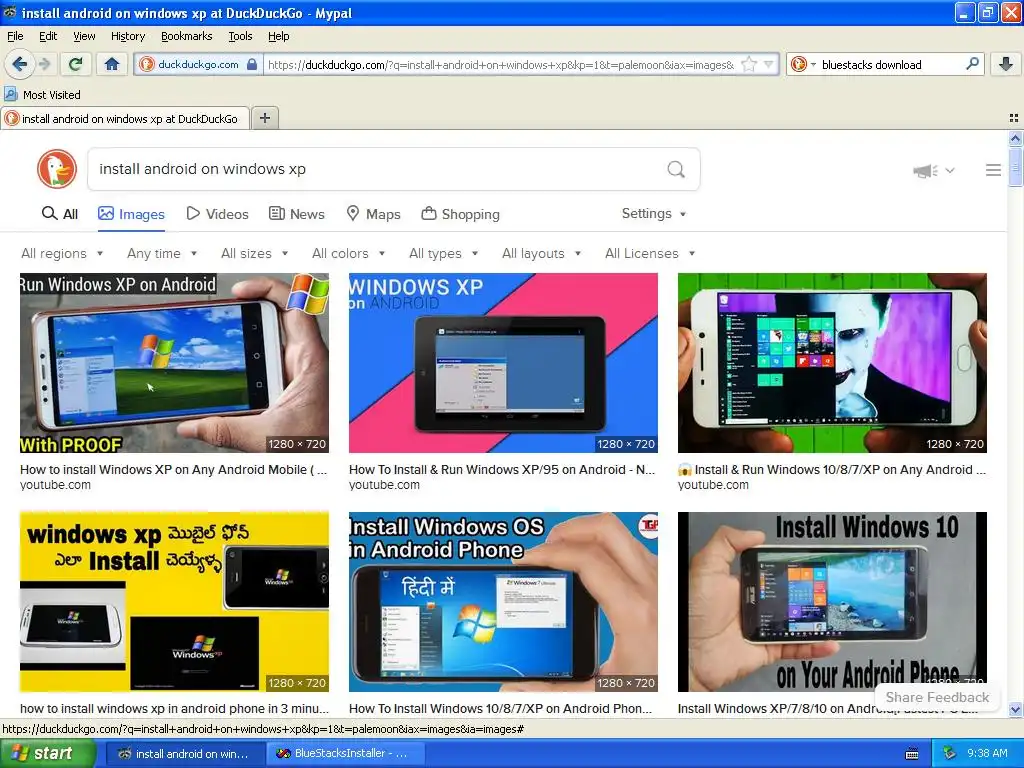Reload the page with the refresh icon
Image resolution: width=1024 pixels, height=768 pixels.
click(x=75, y=64)
